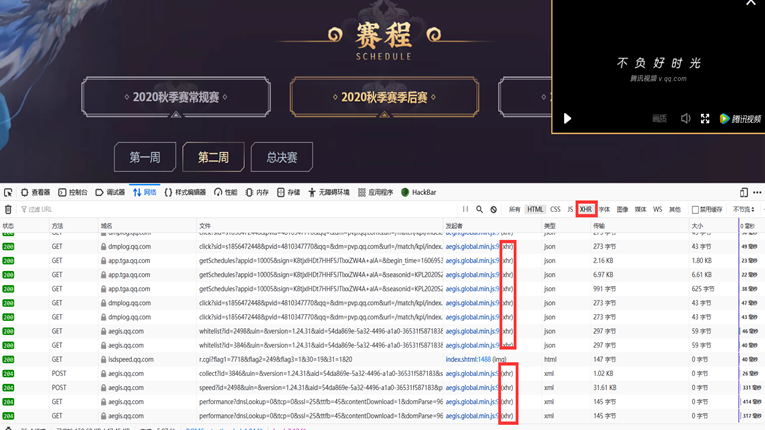
Task: Toggle the 所有 all-requests filter
Action: tap(514, 209)
